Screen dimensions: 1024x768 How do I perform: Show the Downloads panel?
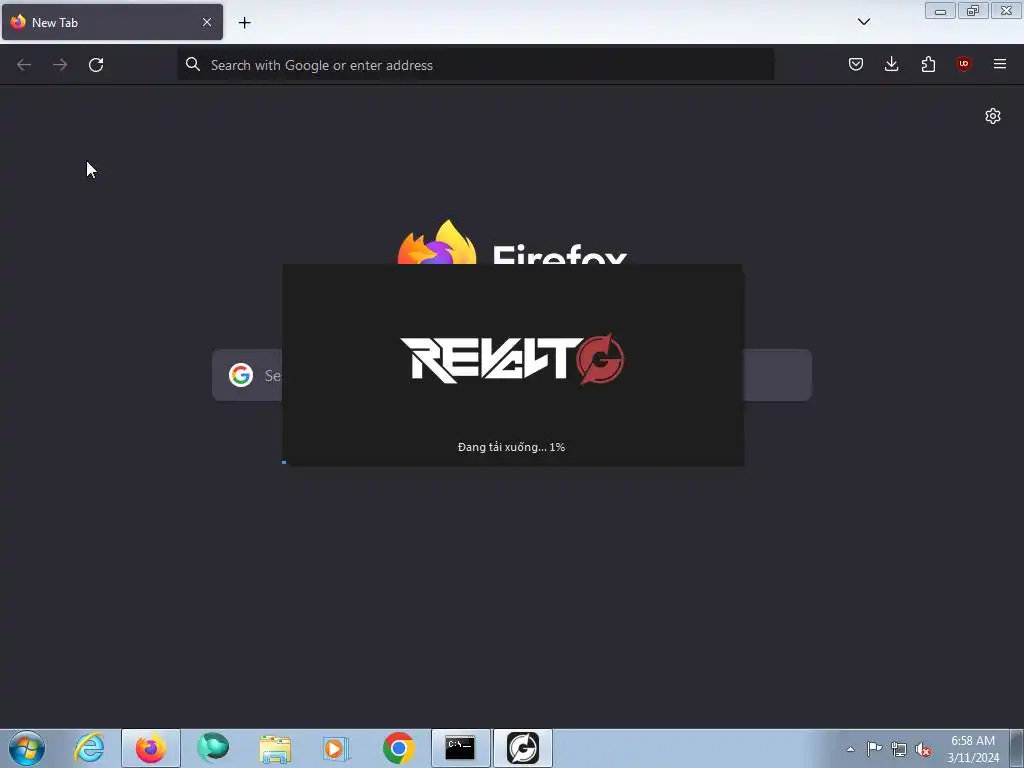891,64
